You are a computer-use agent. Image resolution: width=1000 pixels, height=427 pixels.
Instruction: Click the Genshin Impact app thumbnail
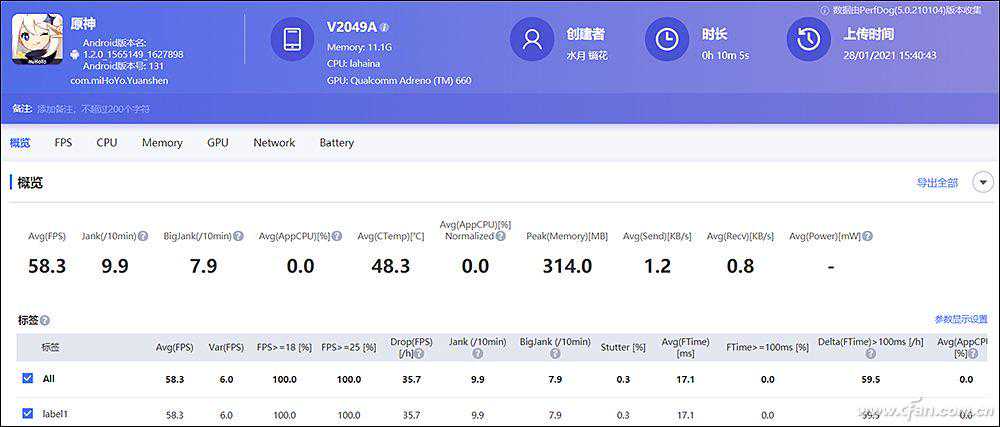pyautogui.click(x=37, y=39)
